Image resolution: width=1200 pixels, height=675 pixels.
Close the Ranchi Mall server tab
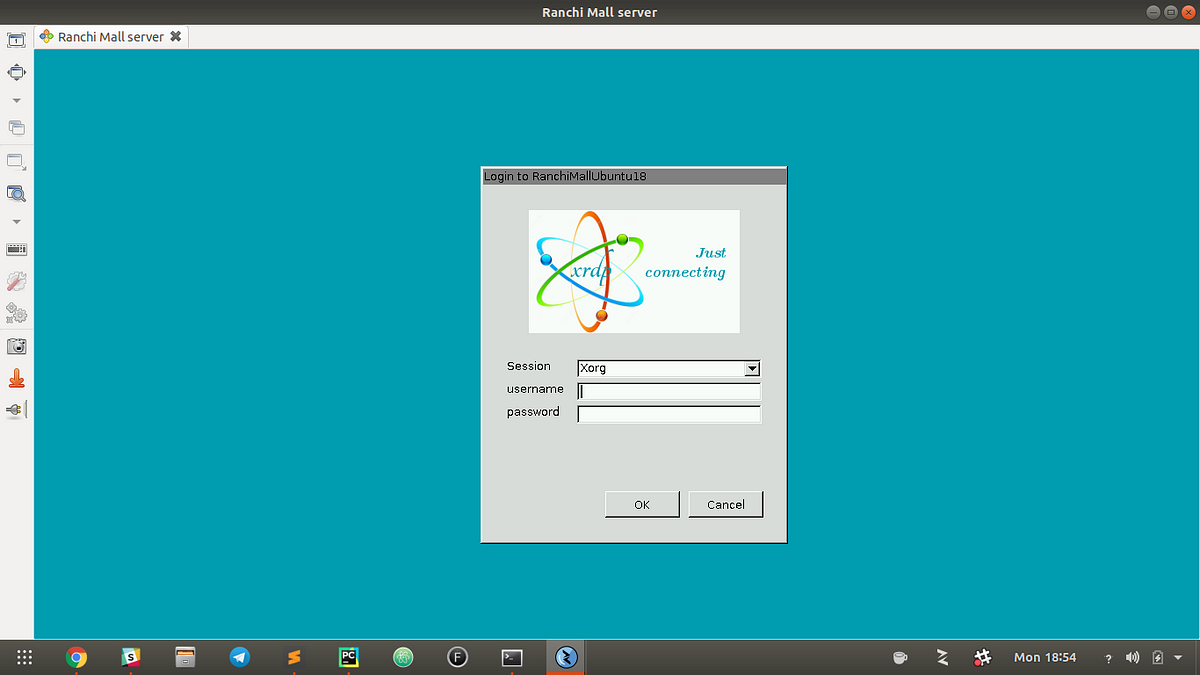point(176,37)
